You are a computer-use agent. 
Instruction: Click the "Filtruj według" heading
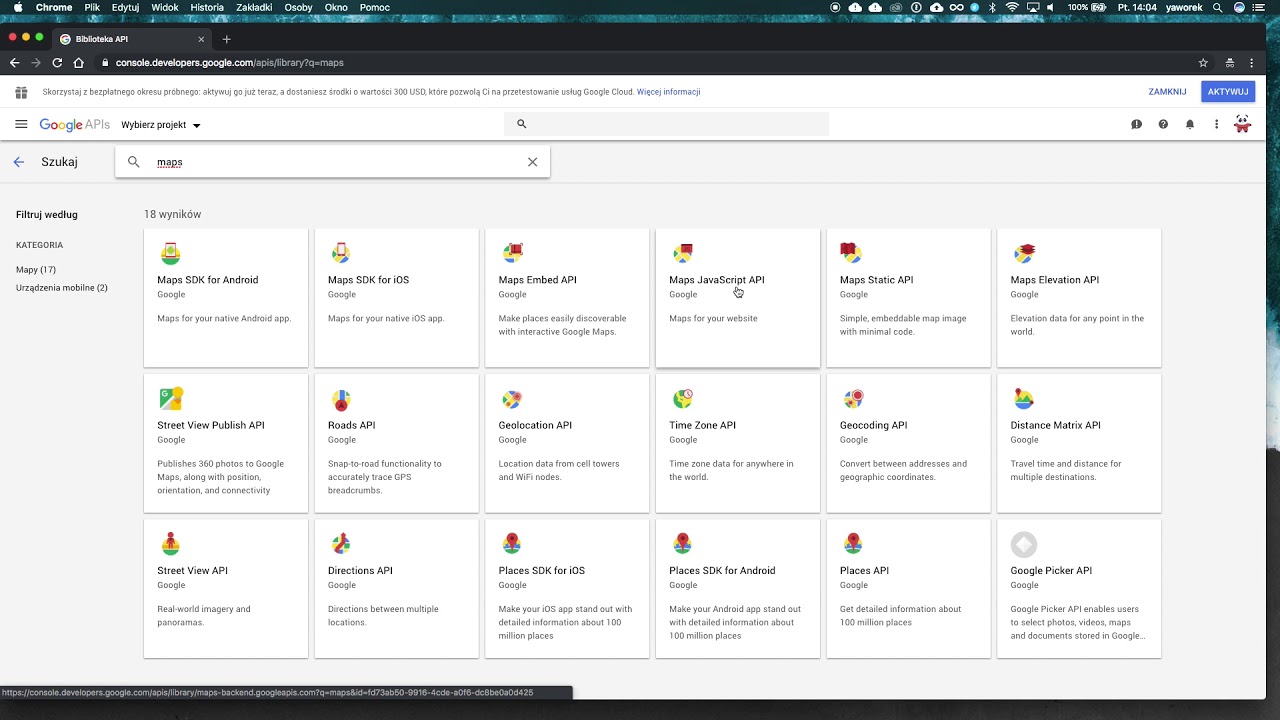point(47,215)
